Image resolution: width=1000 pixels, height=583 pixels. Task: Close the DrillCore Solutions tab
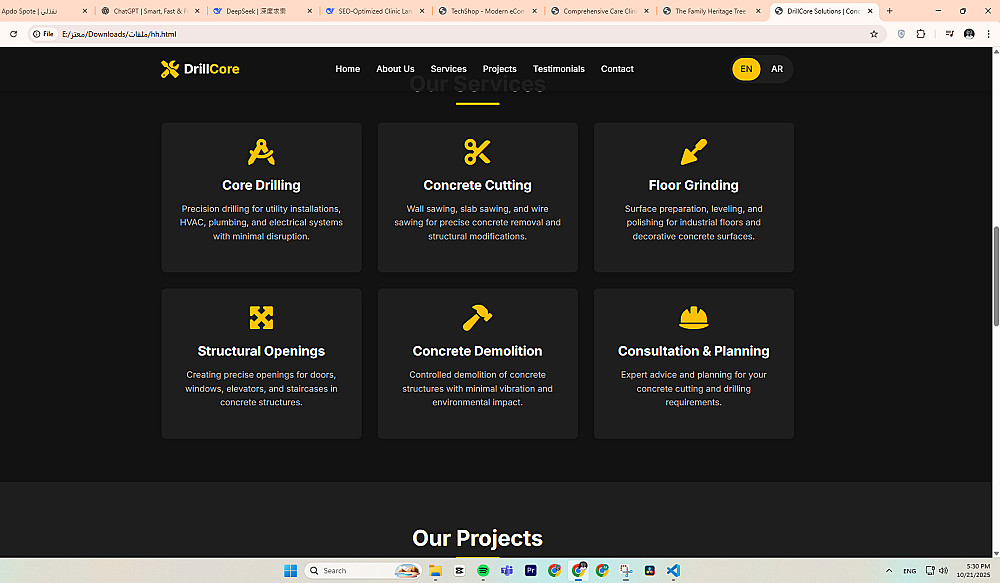point(869,11)
